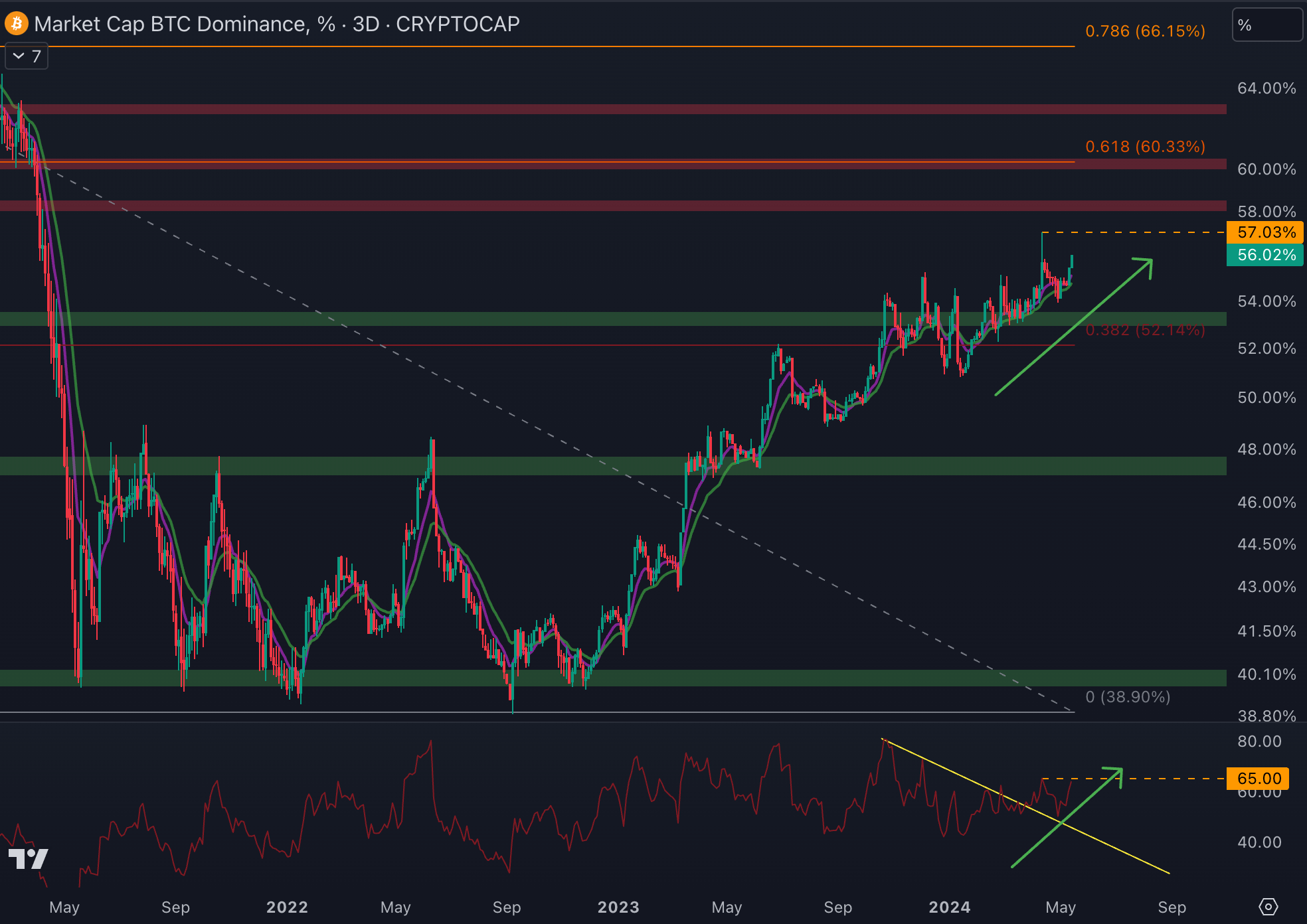
Task: Click the orange 65.00 RSI label
Action: [x=1259, y=778]
